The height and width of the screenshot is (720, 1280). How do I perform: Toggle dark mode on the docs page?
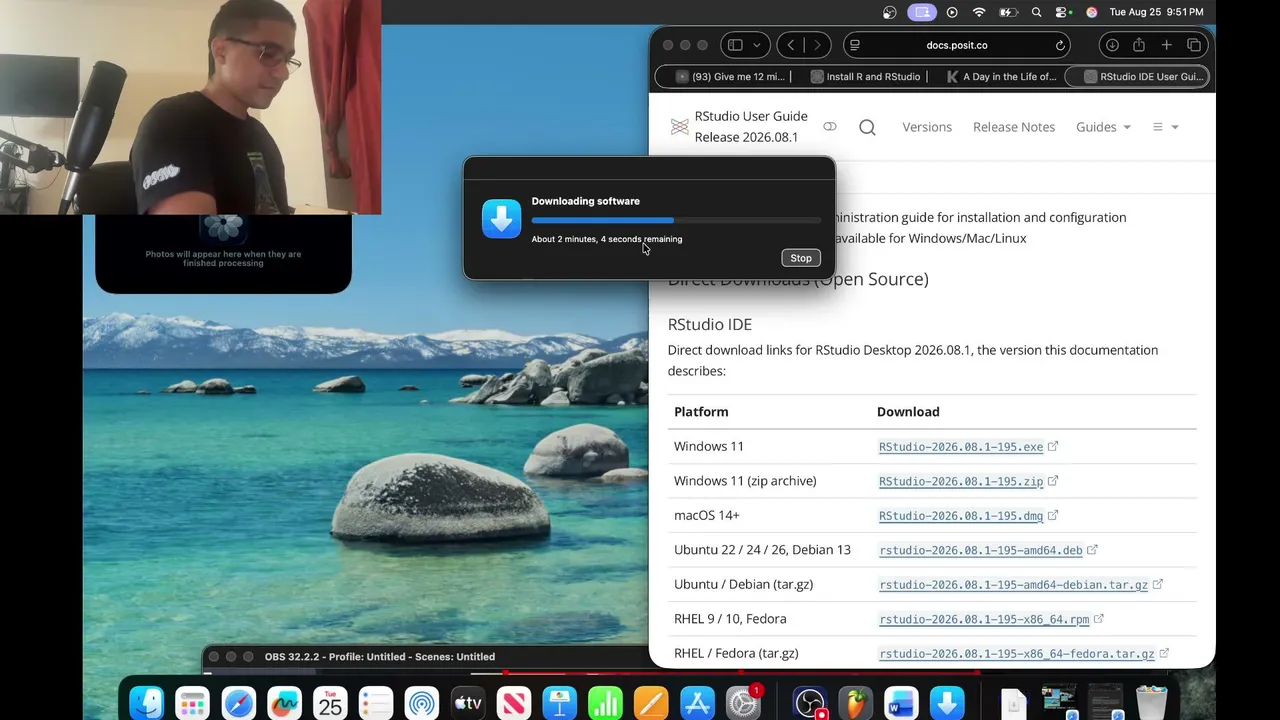click(830, 127)
